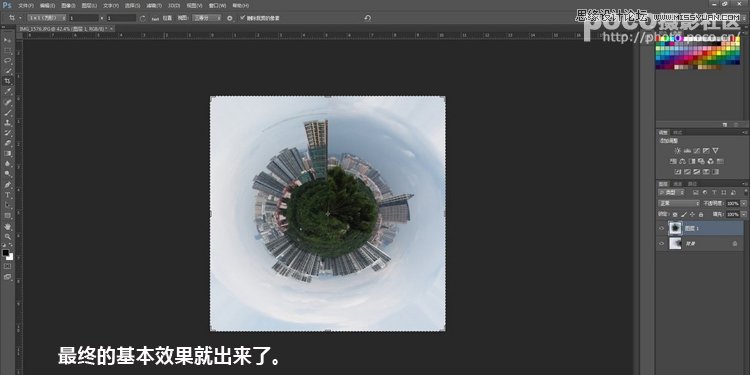This screenshot has width=750, height=375.
Task: Select the Rectangle shape tool
Action: click(8, 216)
